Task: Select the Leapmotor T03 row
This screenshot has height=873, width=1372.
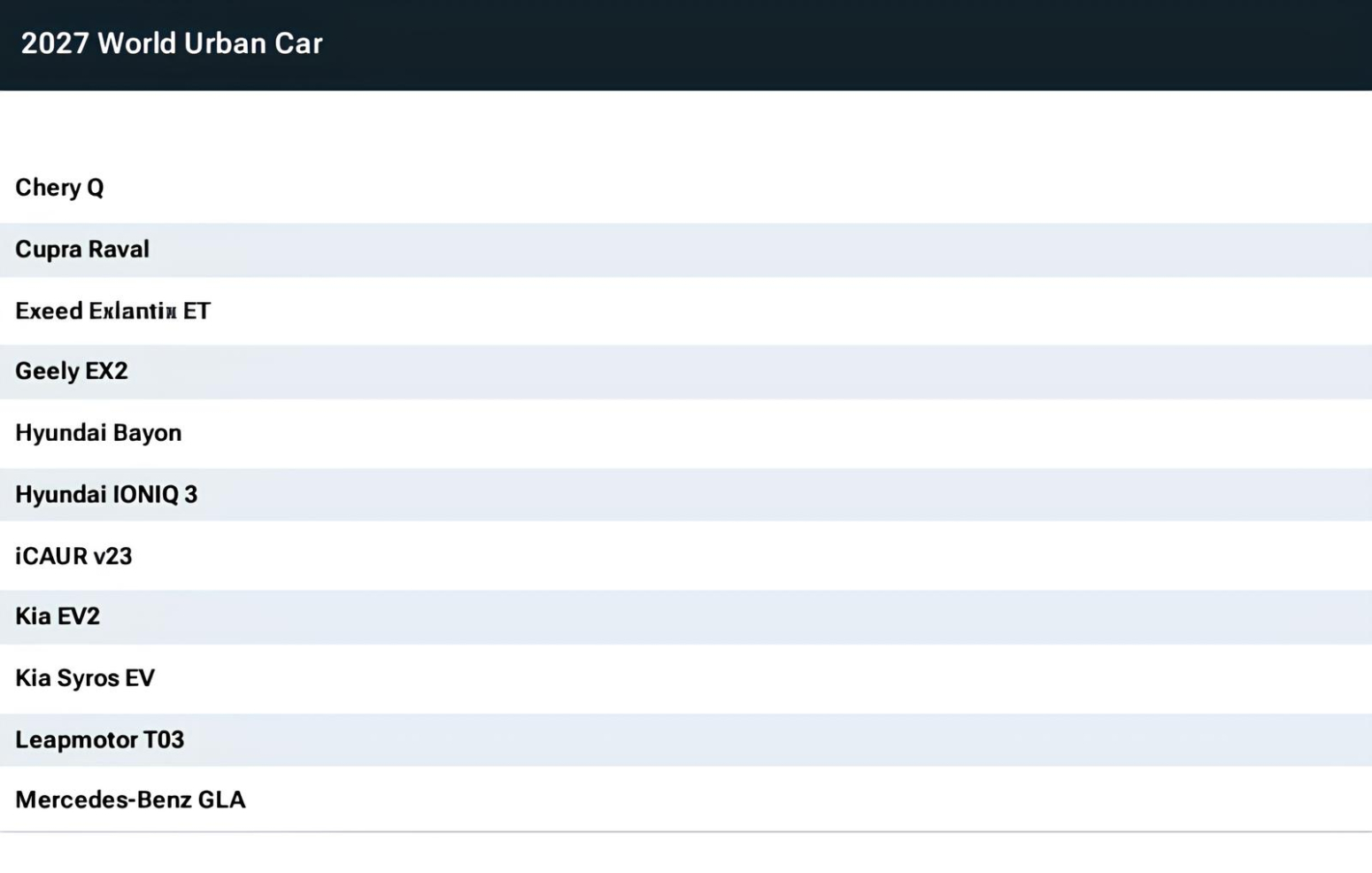Action: [x=686, y=739]
